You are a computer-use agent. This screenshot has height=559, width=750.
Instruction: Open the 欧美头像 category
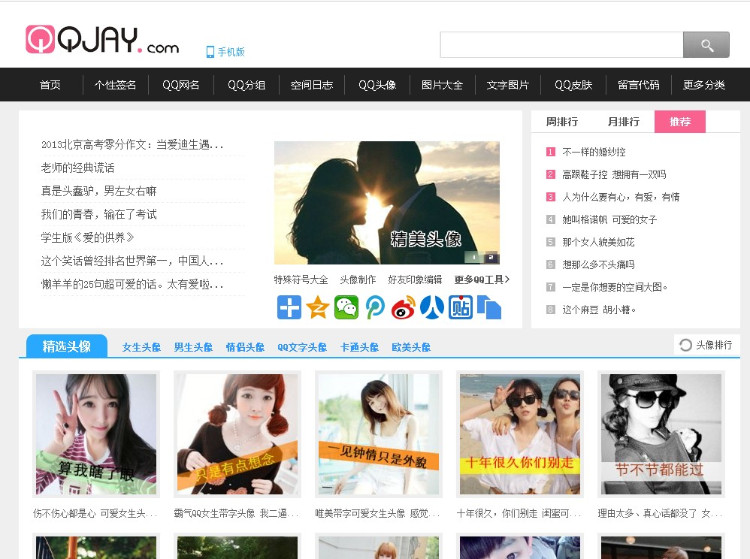[x=411, y=347]
